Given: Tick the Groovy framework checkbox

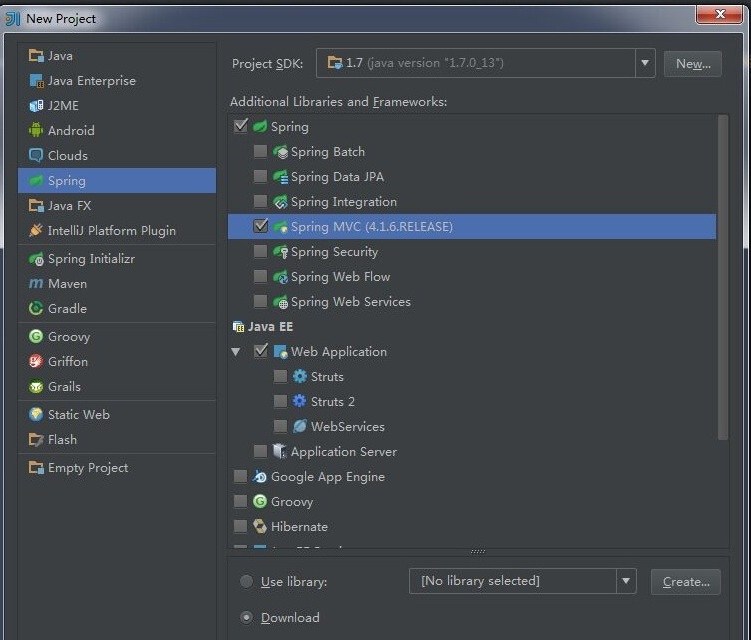Looking at the screenshot, I should pos(240,501).
